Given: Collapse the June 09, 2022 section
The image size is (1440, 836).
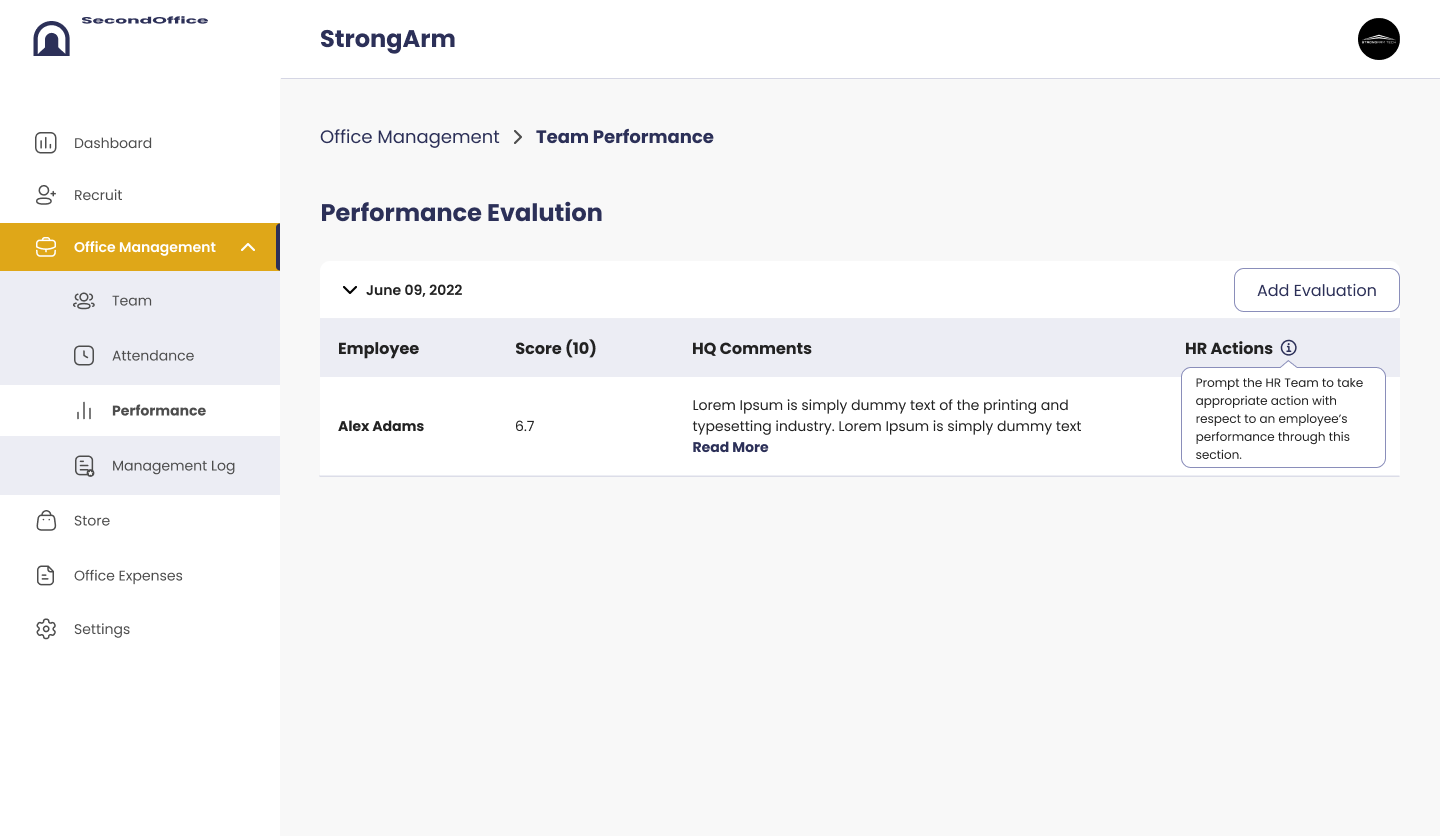Looking at the screenshot, I should 350,290.
